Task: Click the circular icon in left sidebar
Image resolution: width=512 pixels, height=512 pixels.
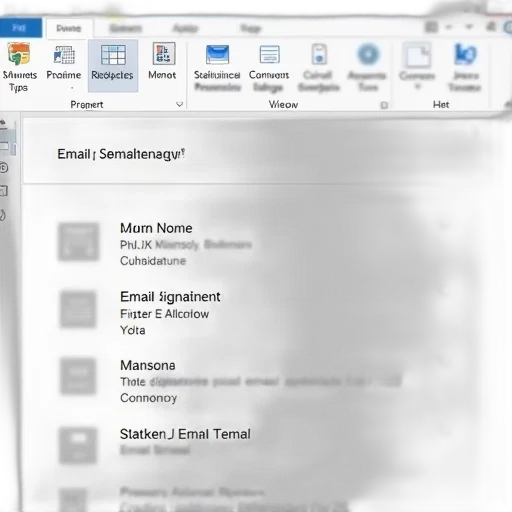Action: [x=4, y=168]
